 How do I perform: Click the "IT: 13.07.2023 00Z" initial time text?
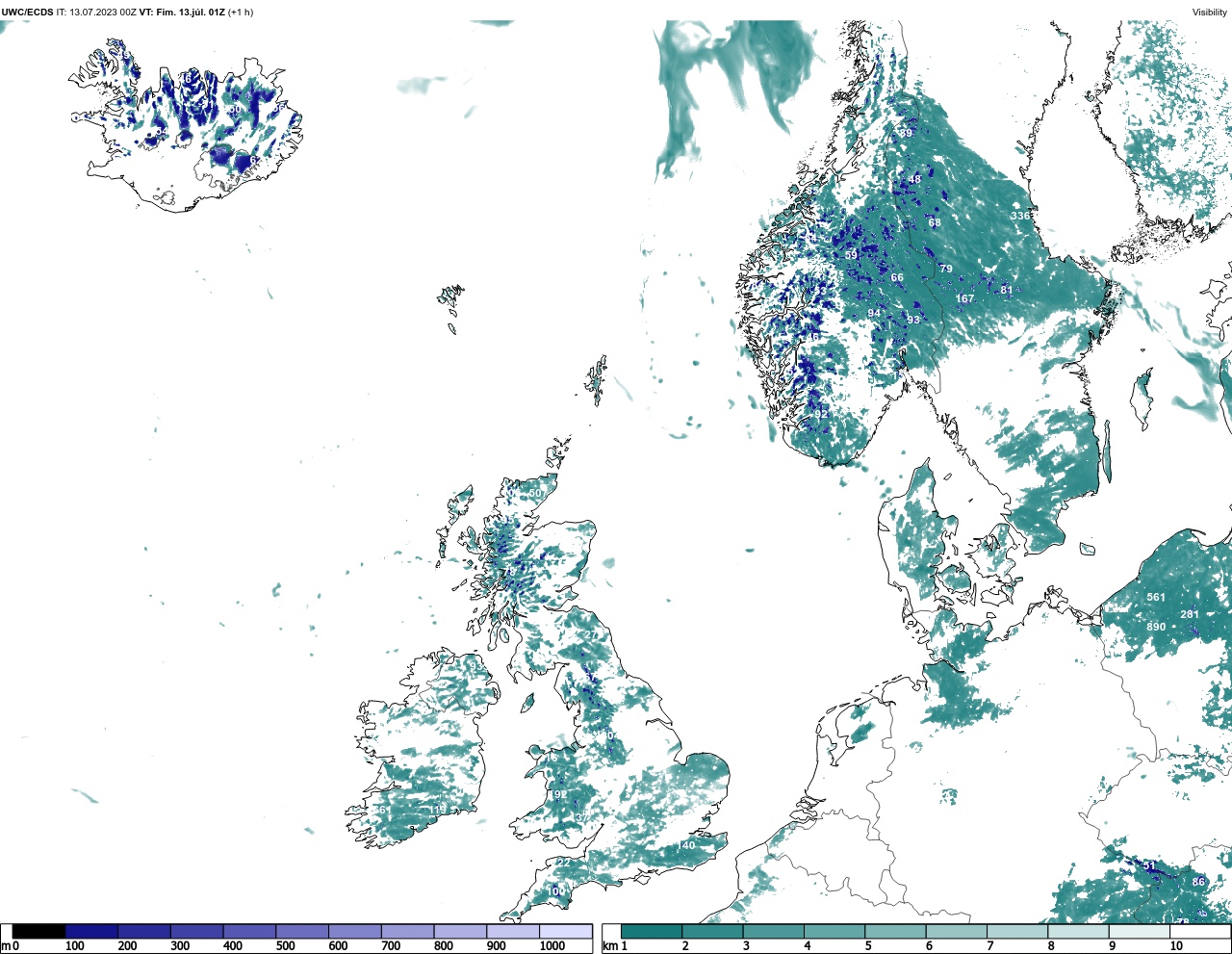tap(96, 13)
